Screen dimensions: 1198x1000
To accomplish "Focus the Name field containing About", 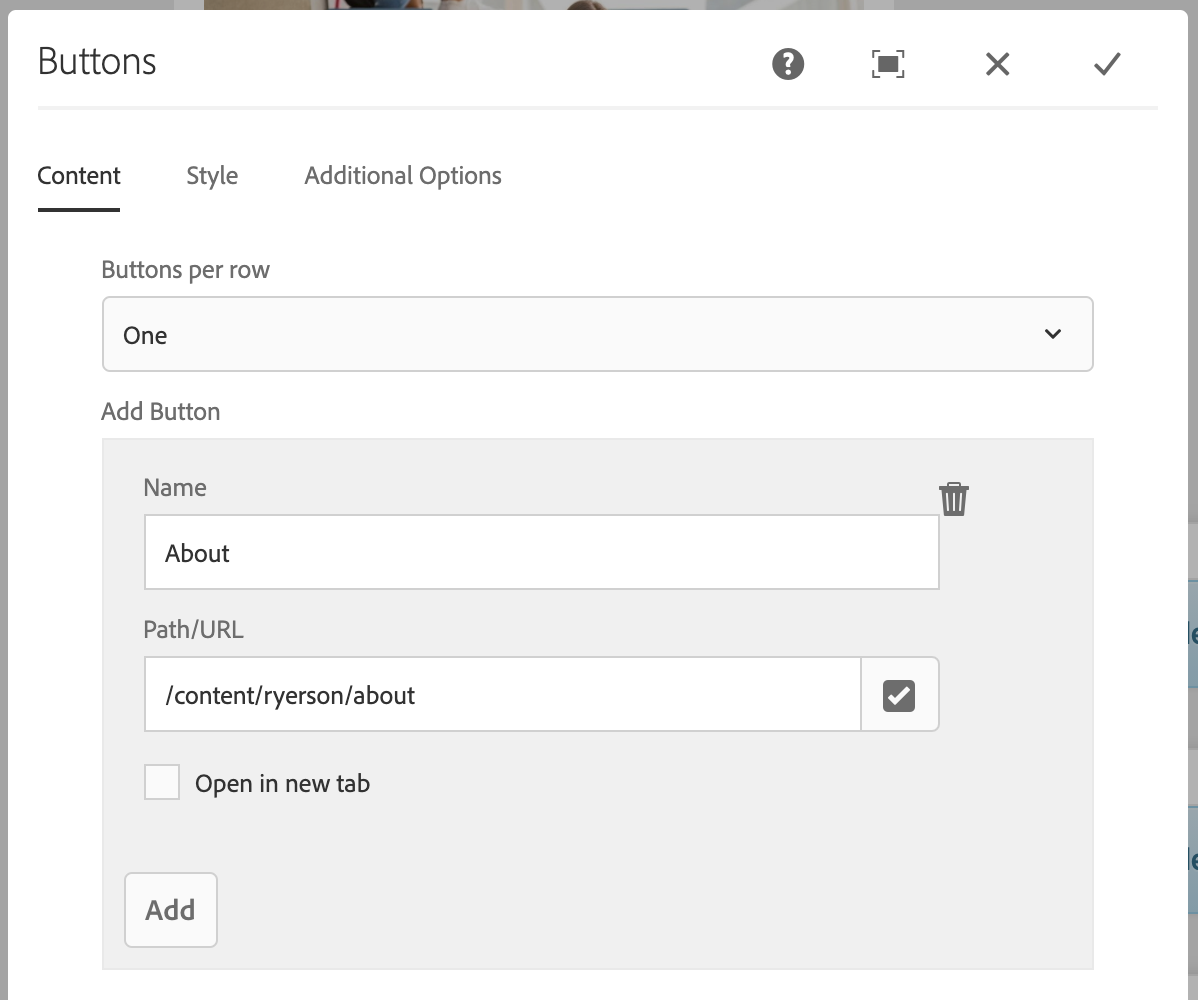I will [541, 553].
